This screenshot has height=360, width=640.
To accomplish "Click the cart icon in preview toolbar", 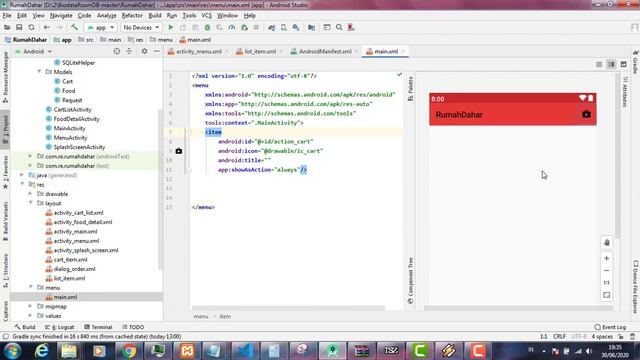I will coord(586,114).
